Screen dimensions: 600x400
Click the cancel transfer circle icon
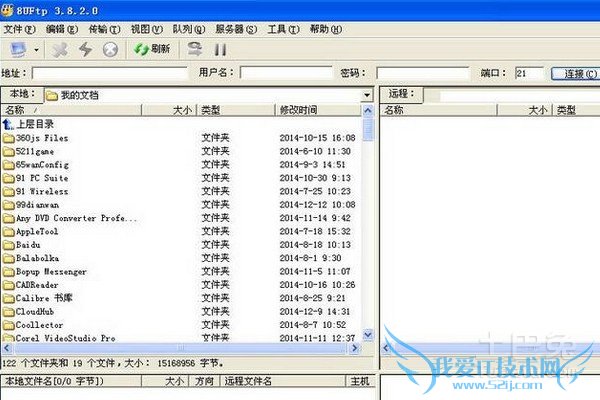coord(110,49)
